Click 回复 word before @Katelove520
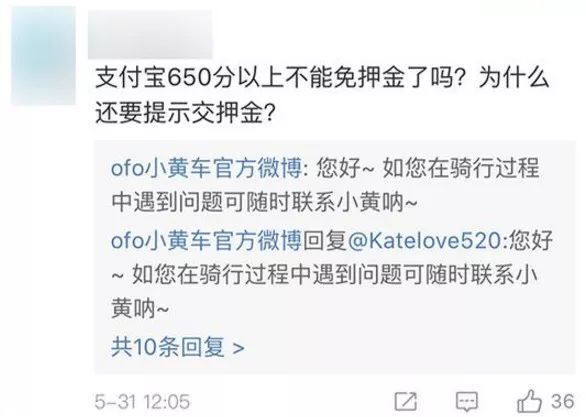 point(324,241)
